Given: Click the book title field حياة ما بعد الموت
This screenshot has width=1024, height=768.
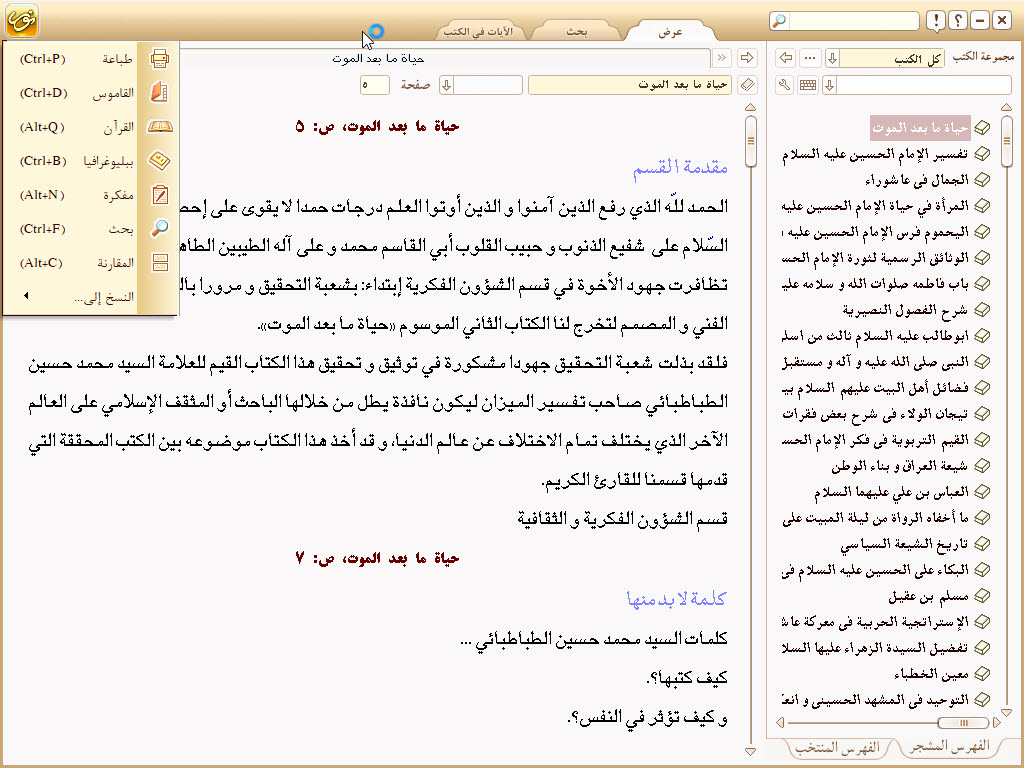Looking at the screenshot, I should coord(631,85).
